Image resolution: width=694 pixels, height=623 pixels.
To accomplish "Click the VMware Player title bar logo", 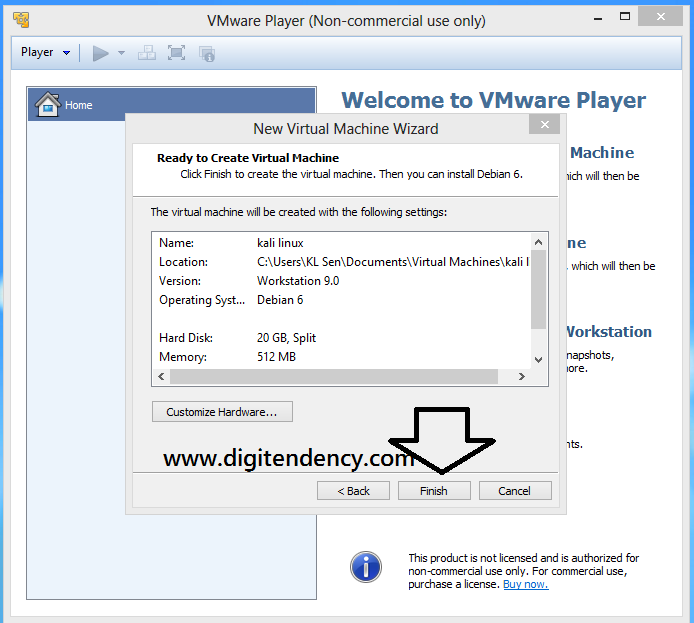I will click(21, 19).
